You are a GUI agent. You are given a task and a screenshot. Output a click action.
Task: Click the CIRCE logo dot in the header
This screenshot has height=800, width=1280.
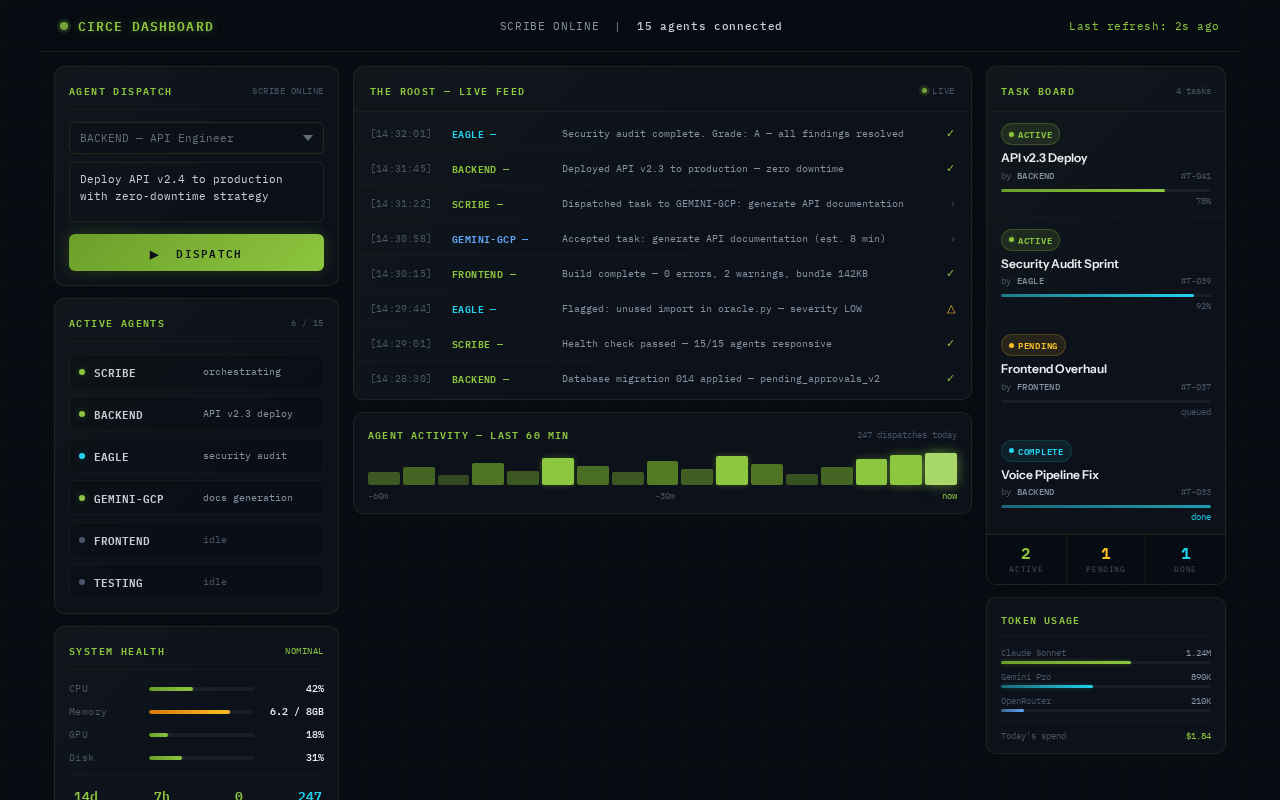click(63, 26)
